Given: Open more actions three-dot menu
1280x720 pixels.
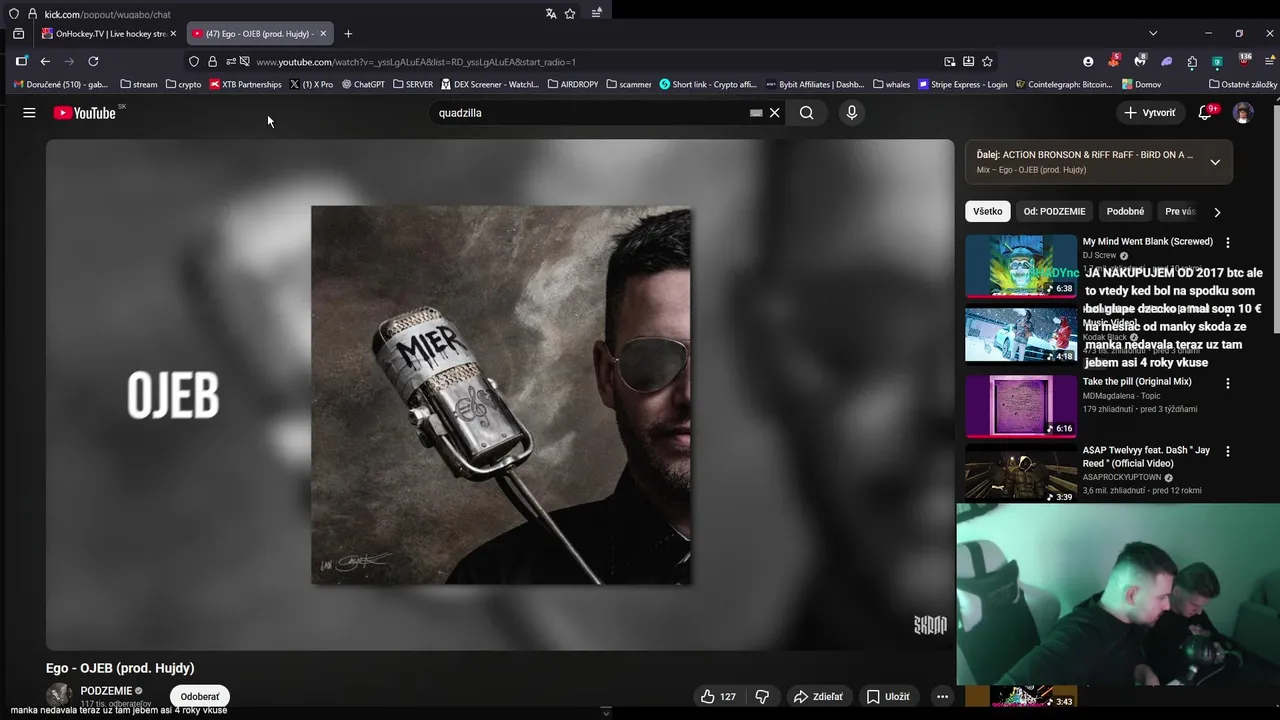Looking at the screenshot, I should (x=942, y=697).
